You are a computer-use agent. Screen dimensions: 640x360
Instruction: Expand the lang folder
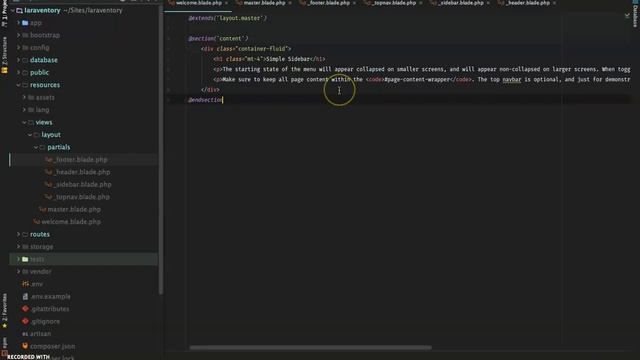point(24,110)
